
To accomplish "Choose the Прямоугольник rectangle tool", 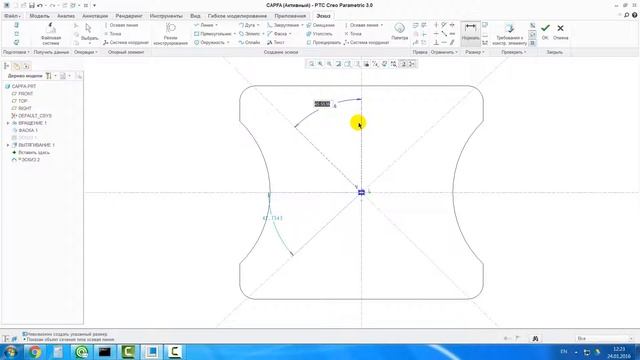I will (x=212, y=34).
